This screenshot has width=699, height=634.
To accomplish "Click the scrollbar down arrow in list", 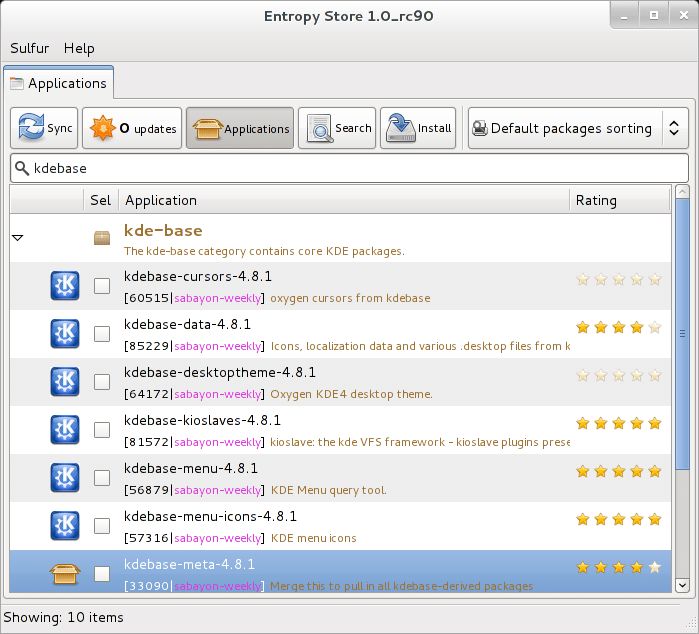I will (x=682, y=585).
